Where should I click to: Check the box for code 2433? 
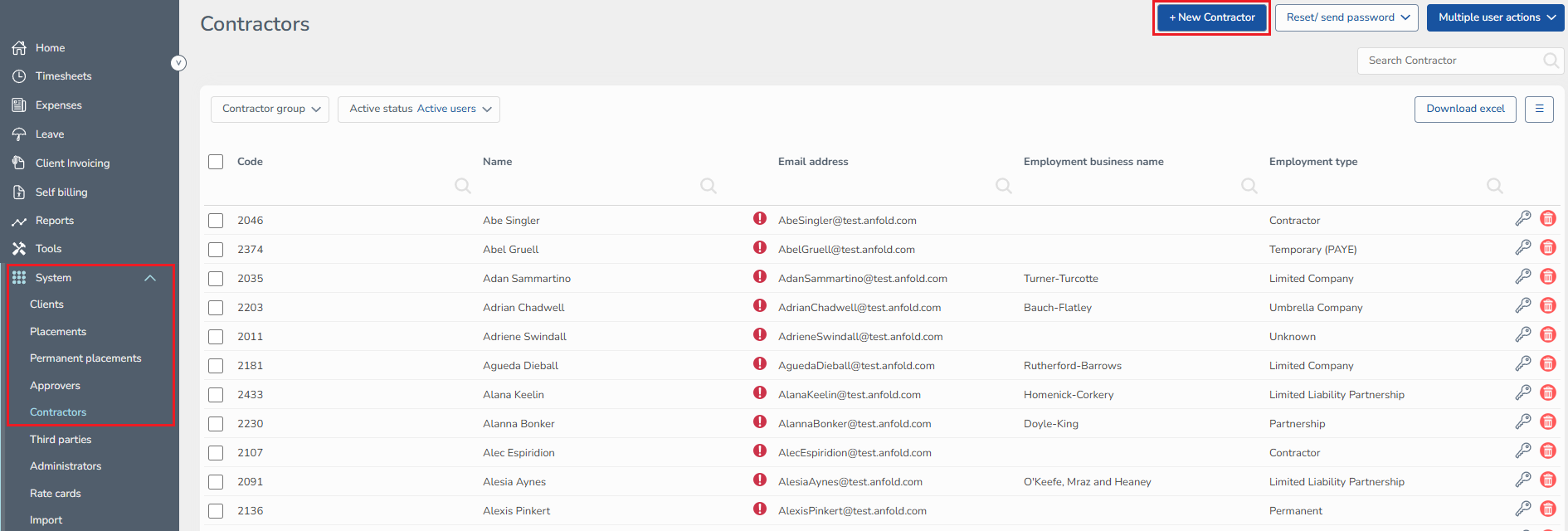pyautogui.click(x=216, y=395)
